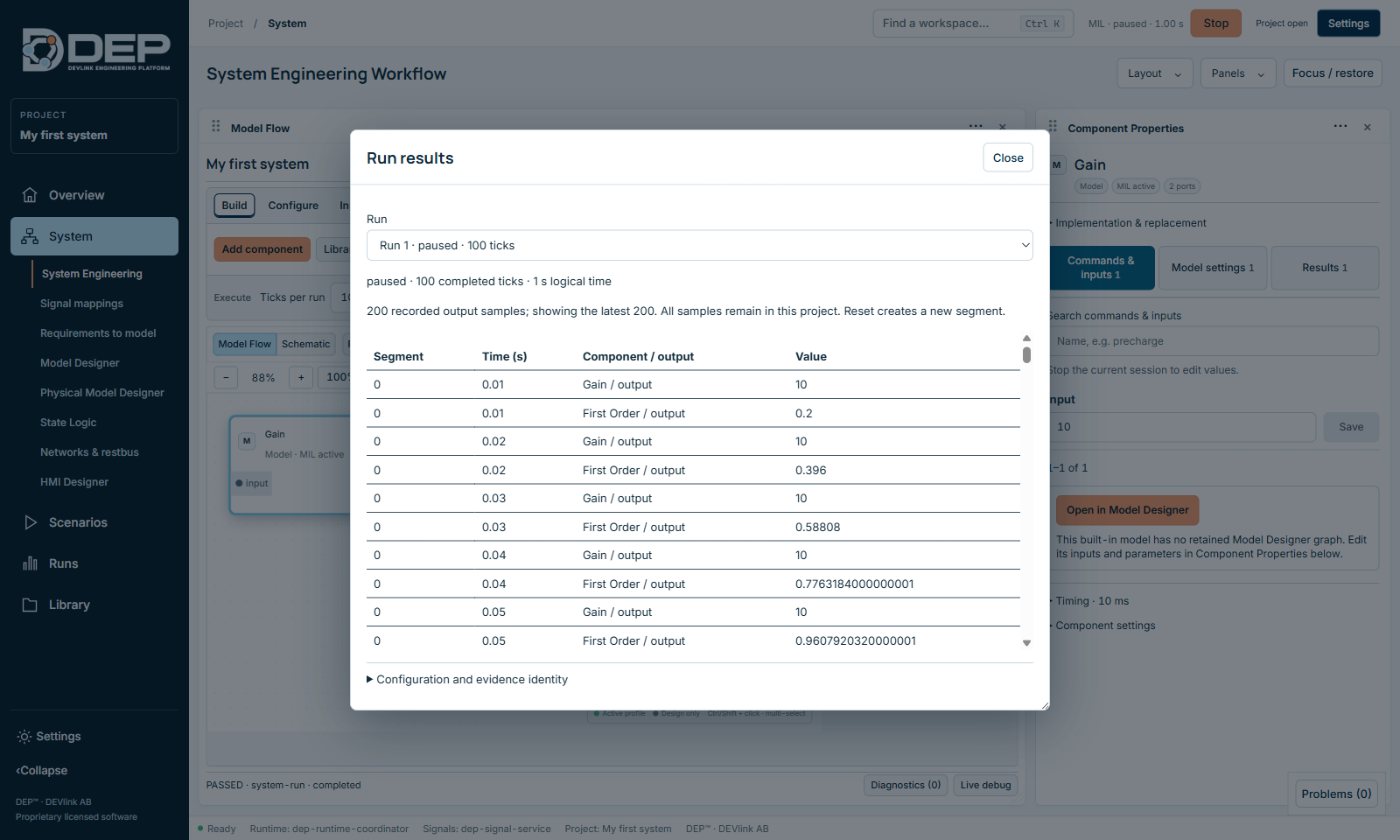Select the Build tab
Viewport: 1400px width, 840px height.
pos(234,206)
